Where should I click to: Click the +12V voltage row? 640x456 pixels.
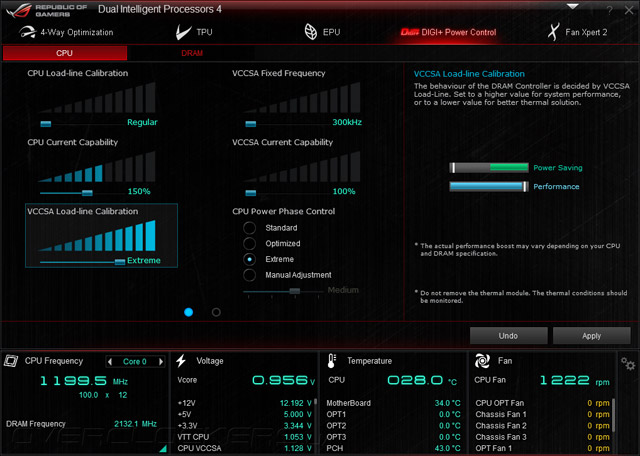244,403
